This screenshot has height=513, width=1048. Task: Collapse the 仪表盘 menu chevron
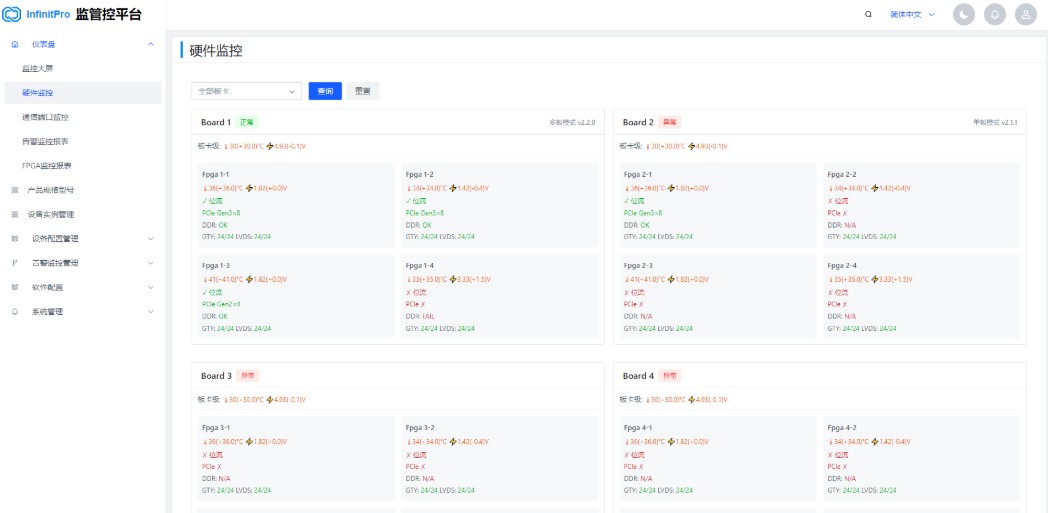coord(150,44)
